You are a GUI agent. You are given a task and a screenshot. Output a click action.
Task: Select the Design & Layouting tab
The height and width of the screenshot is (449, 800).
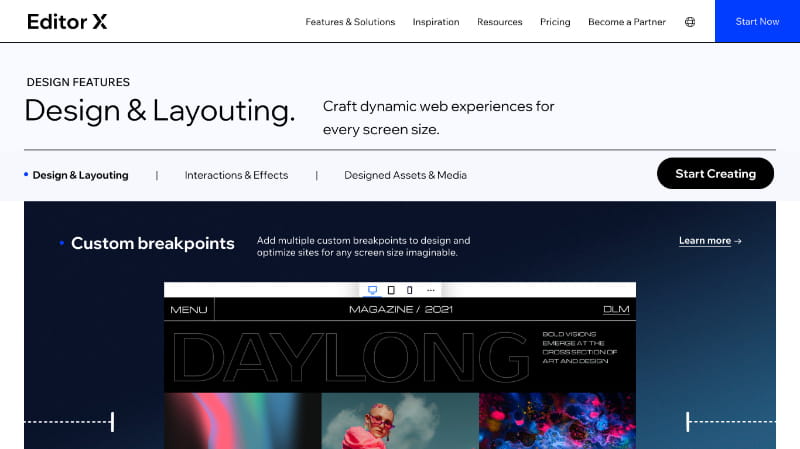(80, 175)
